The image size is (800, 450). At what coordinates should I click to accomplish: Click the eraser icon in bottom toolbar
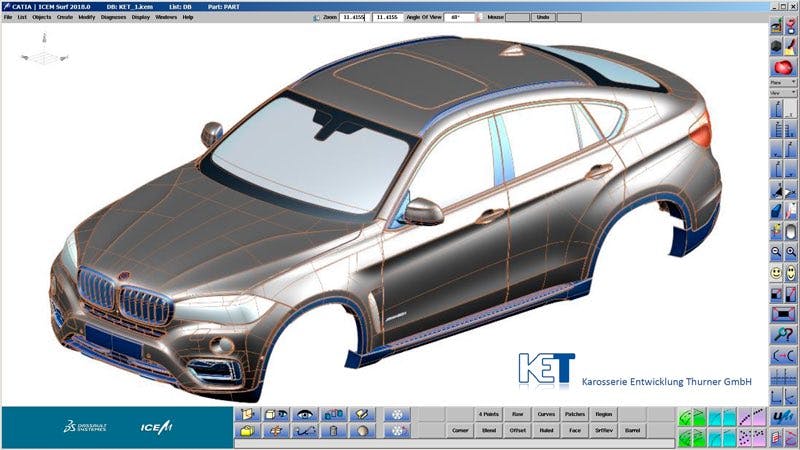click(362, 414)
